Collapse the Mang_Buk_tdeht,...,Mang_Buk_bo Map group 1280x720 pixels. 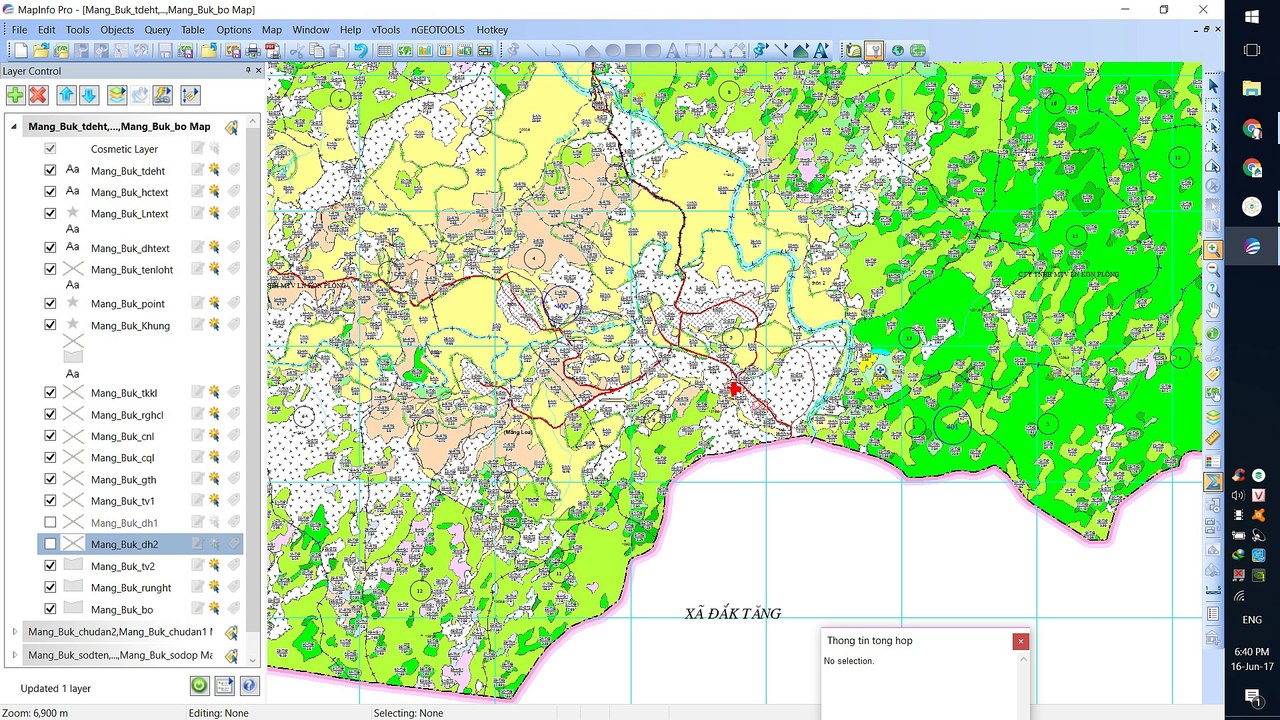[14, 127]
